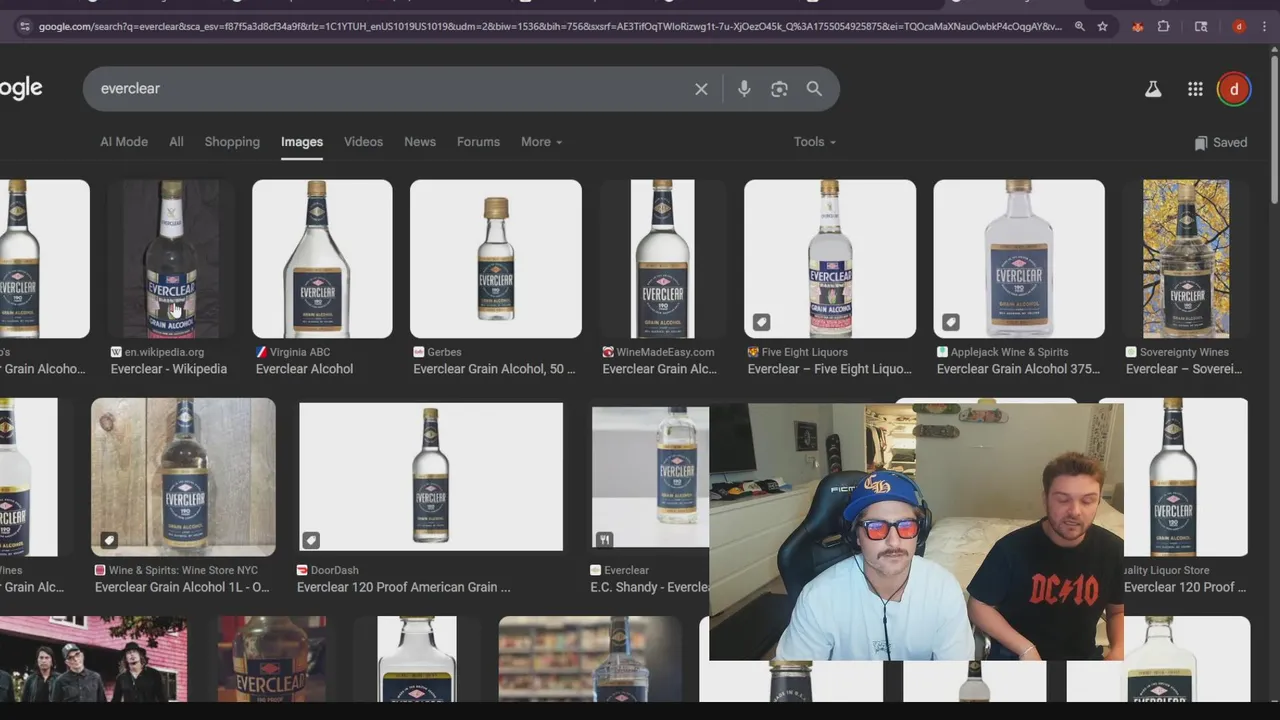Open the 'Everclear Alcohol' Virginia ABC link

tap(304, 369)
